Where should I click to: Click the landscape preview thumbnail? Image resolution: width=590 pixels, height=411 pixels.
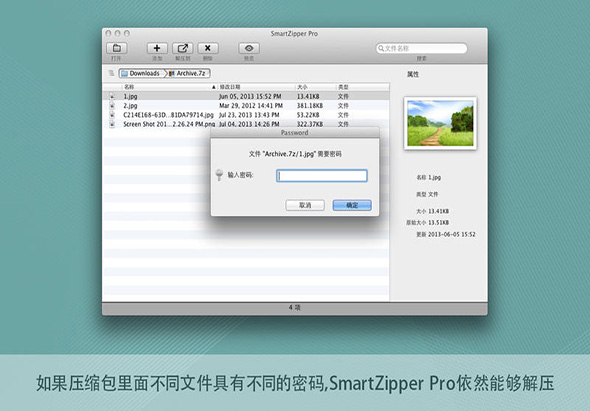(440, 123)
